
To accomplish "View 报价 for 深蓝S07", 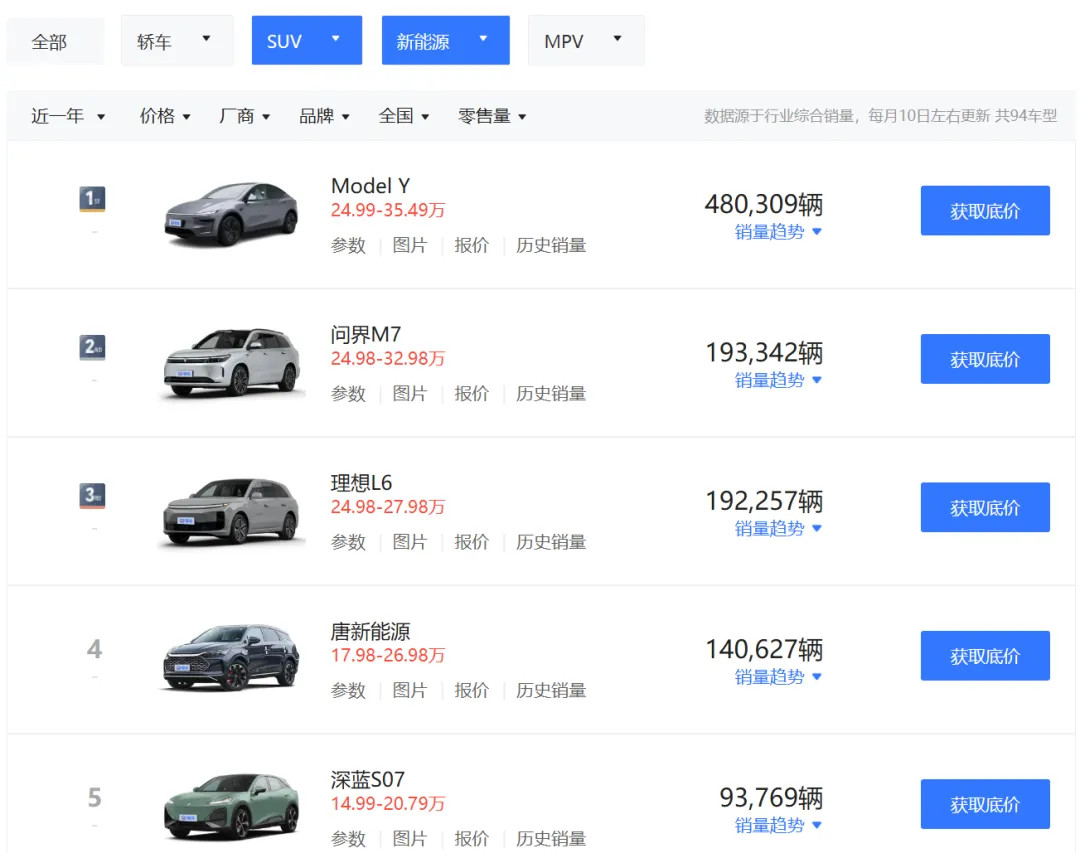I will [x=472, y=839].
